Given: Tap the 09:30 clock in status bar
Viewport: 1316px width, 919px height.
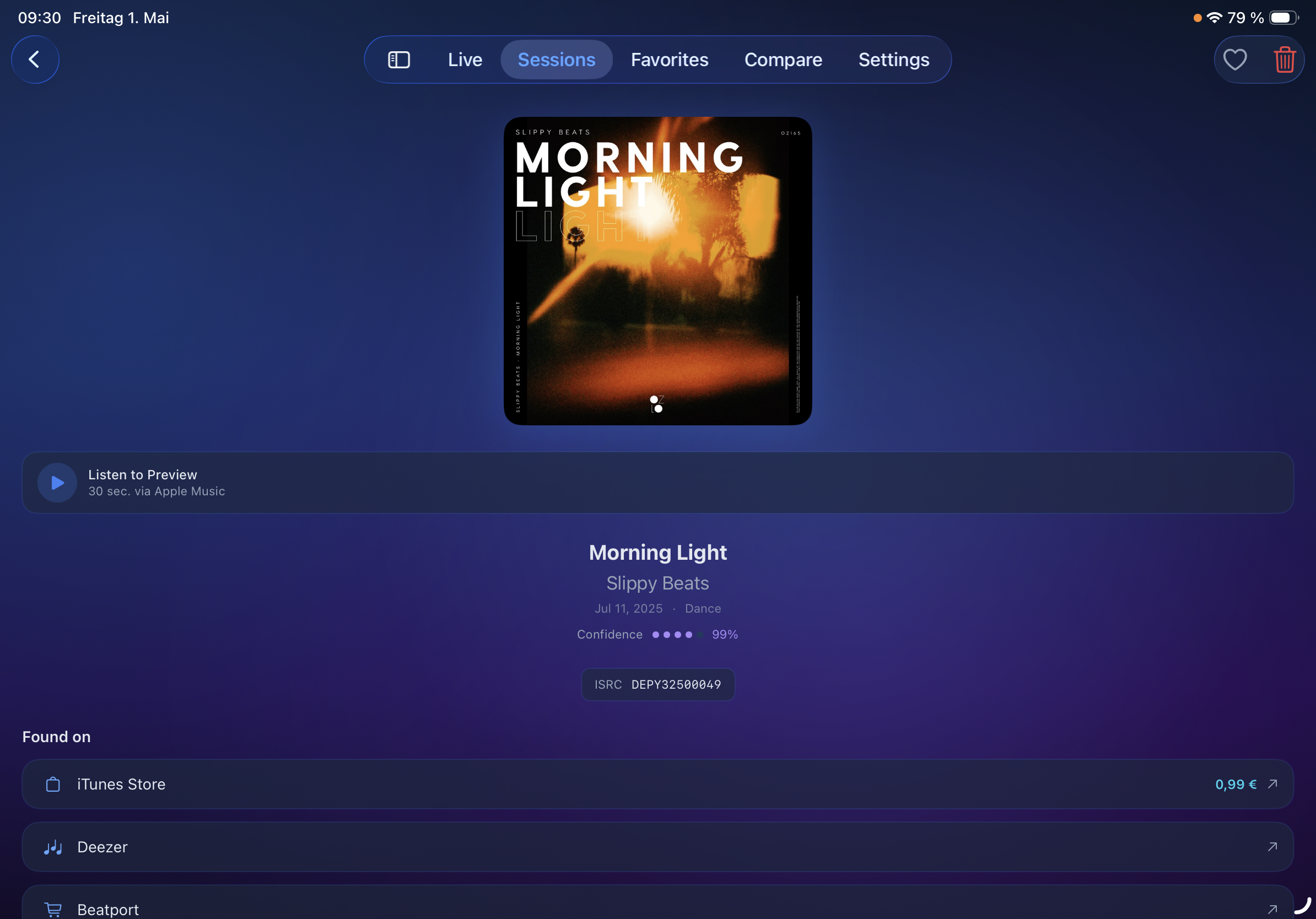Looking at the screenshot, I should click(x=40, y=18).
